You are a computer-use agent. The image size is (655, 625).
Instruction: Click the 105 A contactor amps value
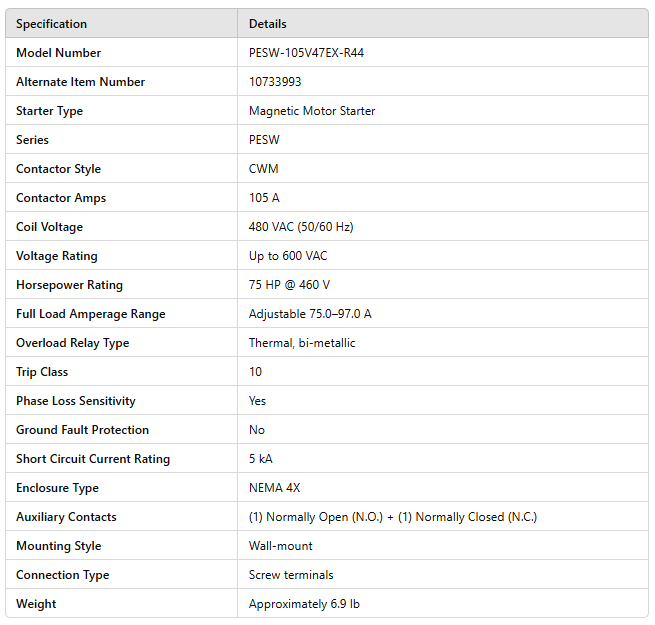coord(264,198)
